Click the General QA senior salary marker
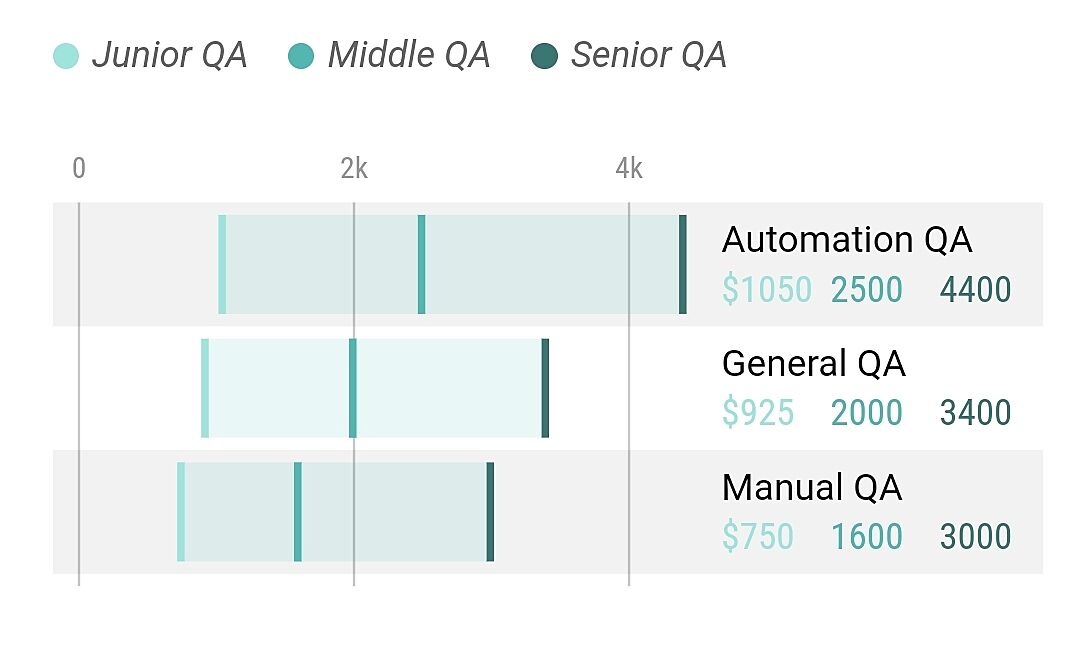This screenshot has height=666, width=1080. click(x=545, y=388)
